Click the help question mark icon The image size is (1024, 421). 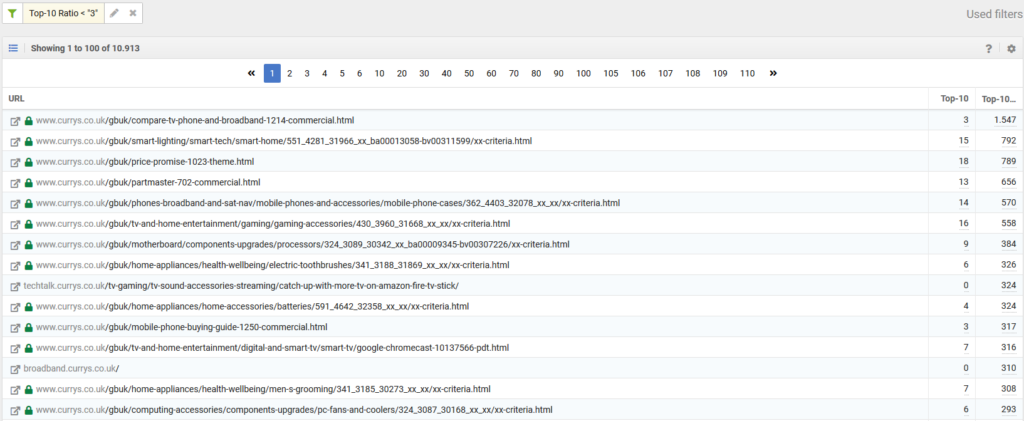[988, 48]
